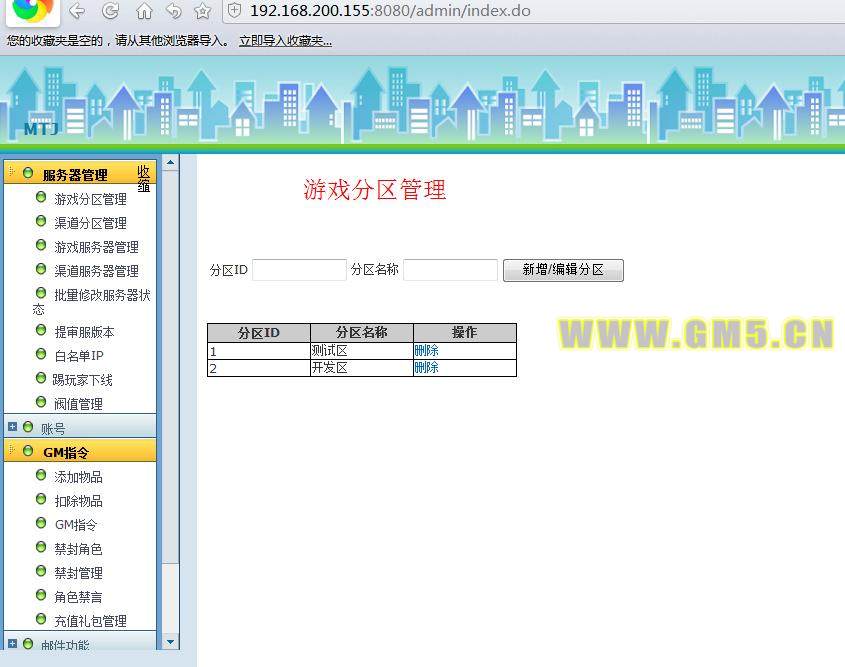The image size is (845, 667).
Task: Click the undo-close-tab arrow icon
Action: [173, 11]
